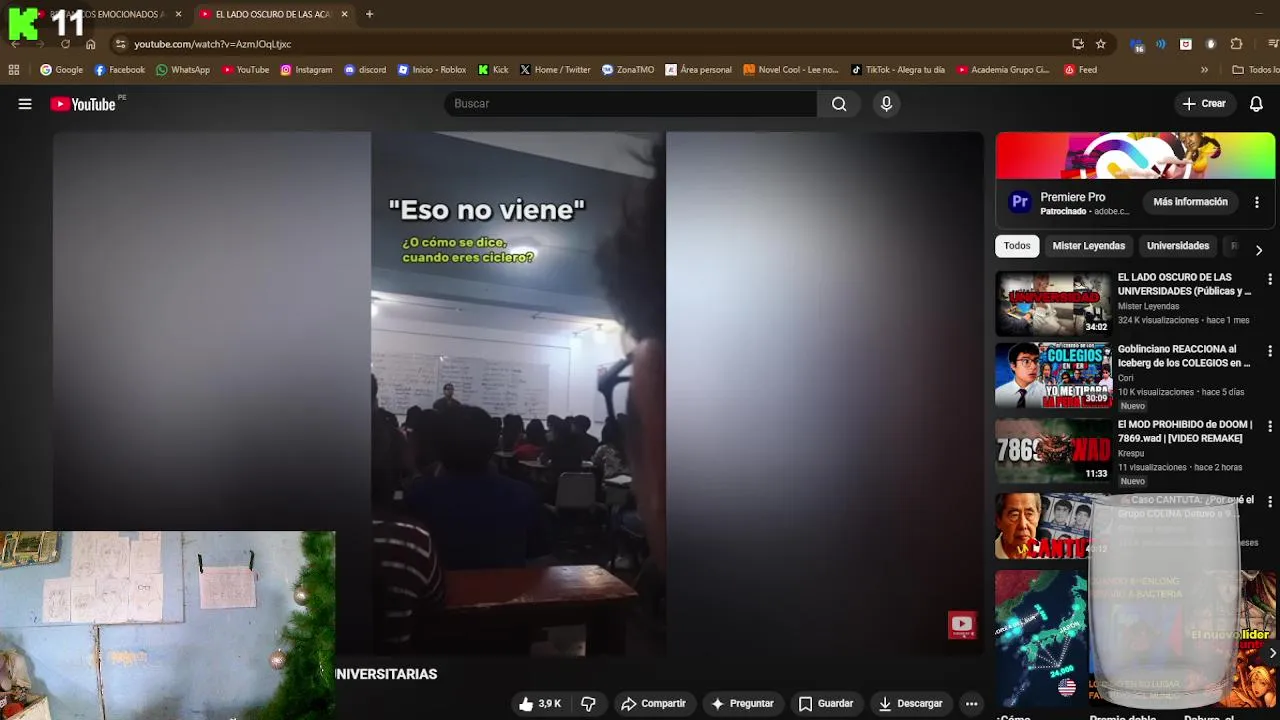Click Más información on the Premiere Pro ad
The height and width of the screenshot is (720, 1280).
point(1190,202)
